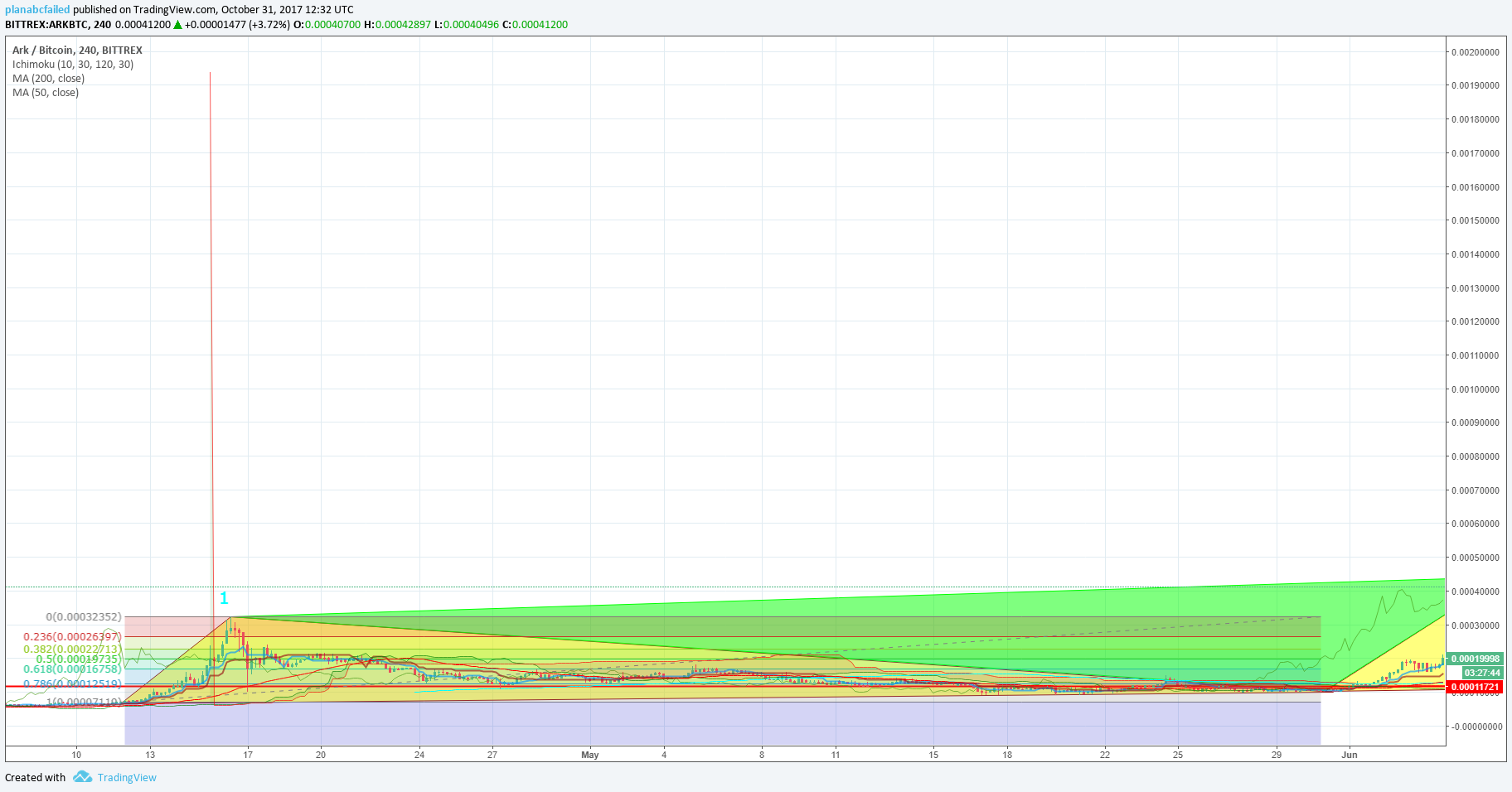Click the 0.00100000 price axis label

pos(1476,389)
